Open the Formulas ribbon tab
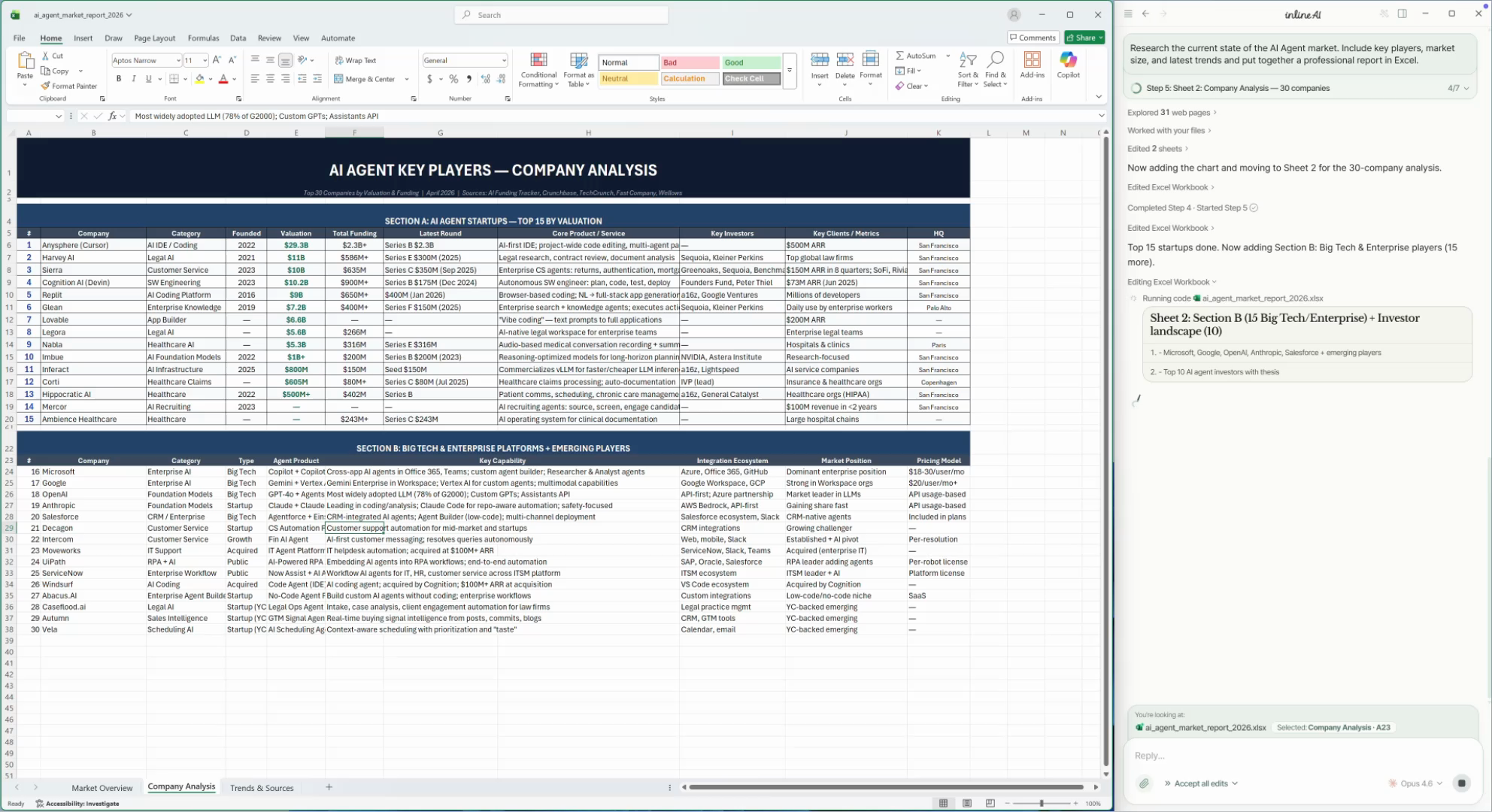1492x812 pixels. click(203, 38)
